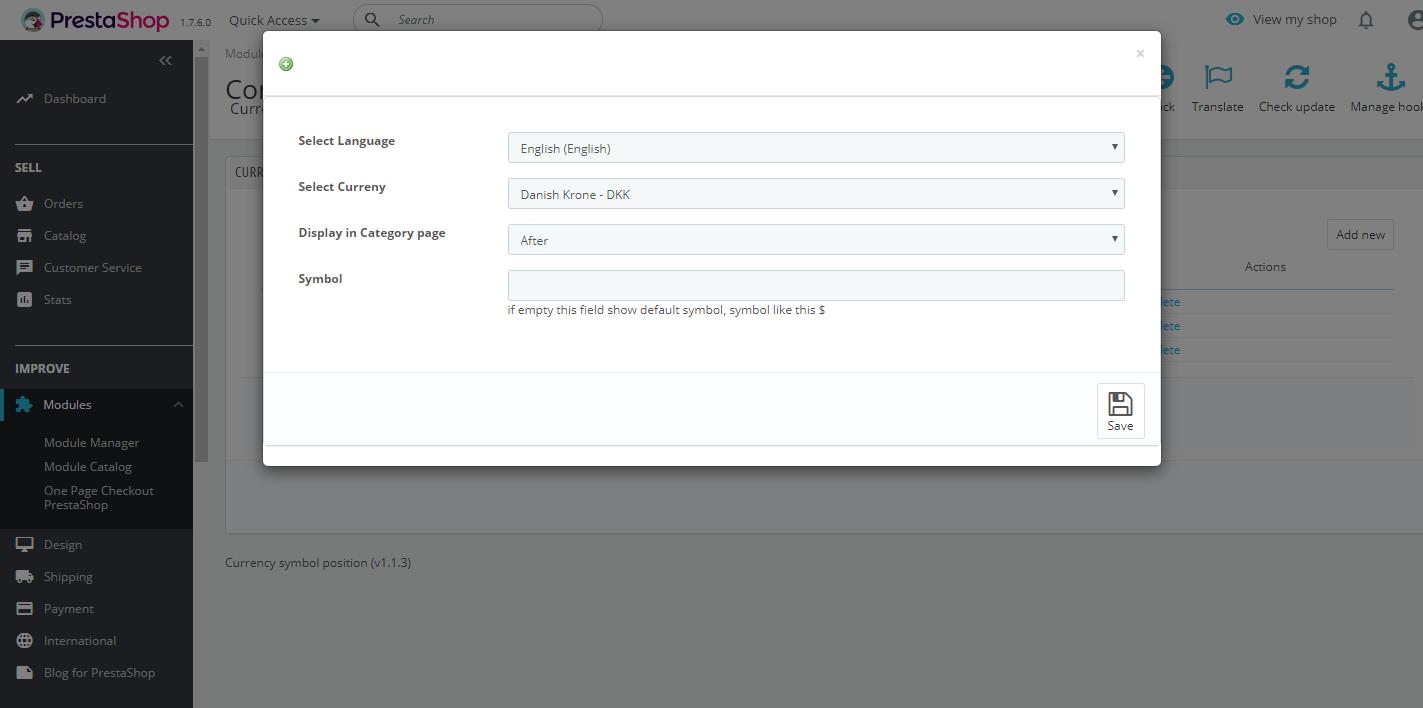The height and width of the screenshot is (708, 1423).
Task: Click the 'Currency symbol position (v1.1.3)' text
Action: click(318, 563)
